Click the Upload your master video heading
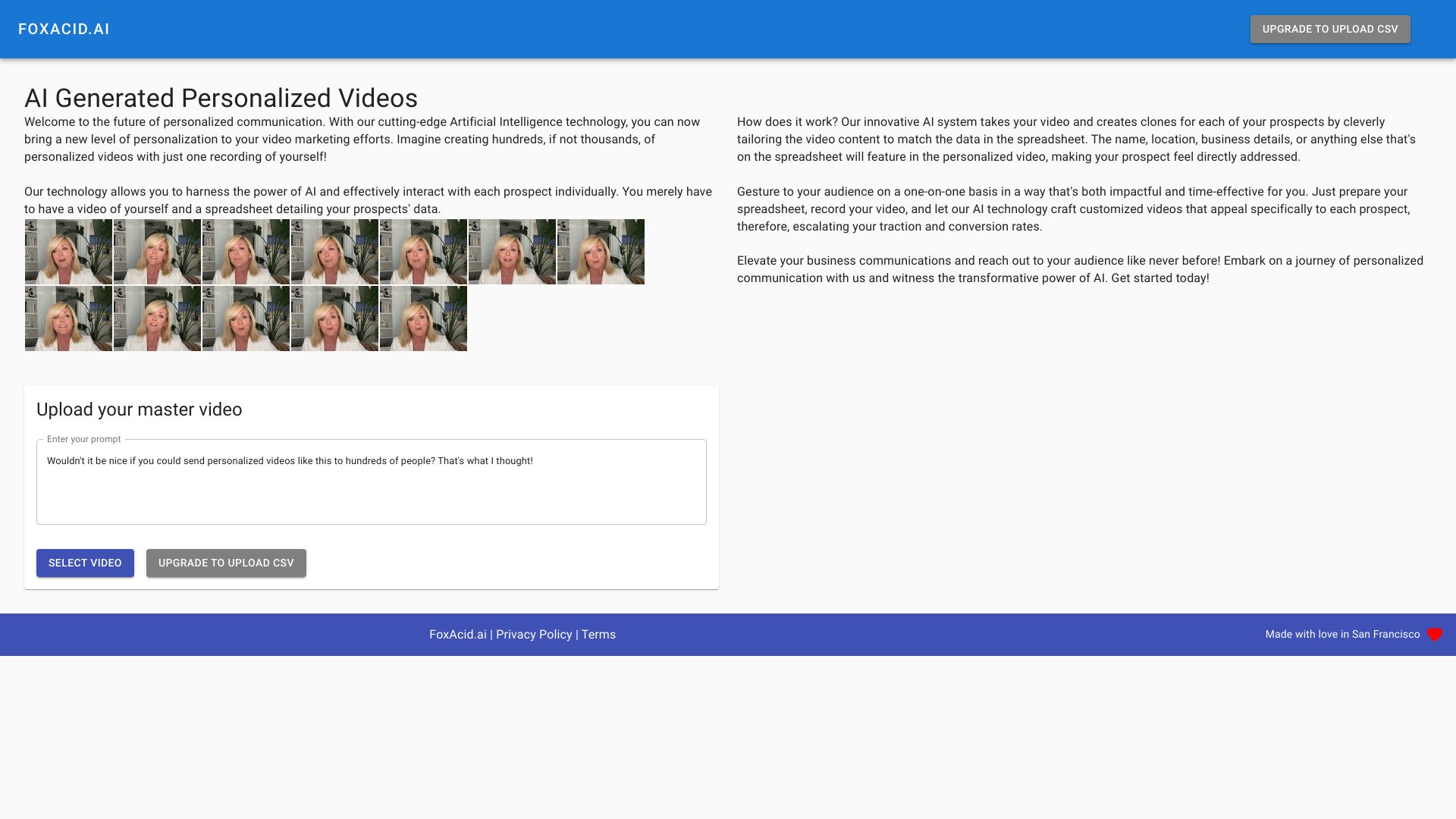 pyautogui.click(x=139, y=409)
